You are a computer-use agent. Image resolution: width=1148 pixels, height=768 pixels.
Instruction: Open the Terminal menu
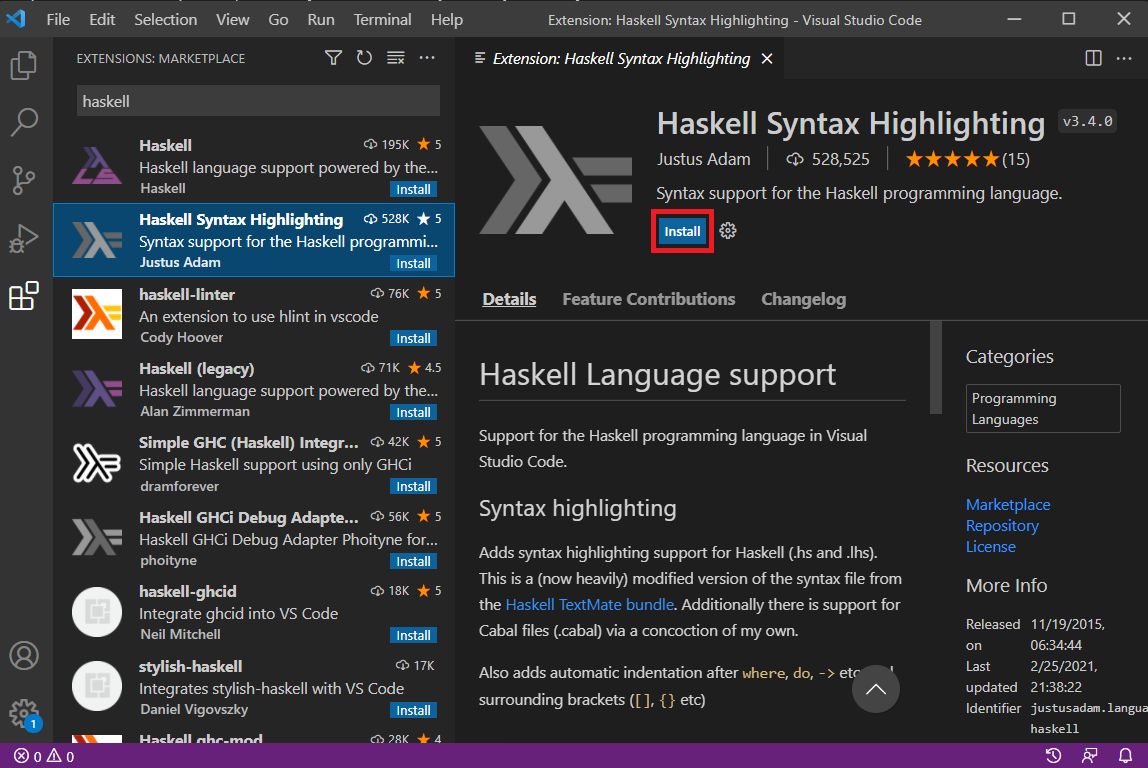(x=382, y=20)
